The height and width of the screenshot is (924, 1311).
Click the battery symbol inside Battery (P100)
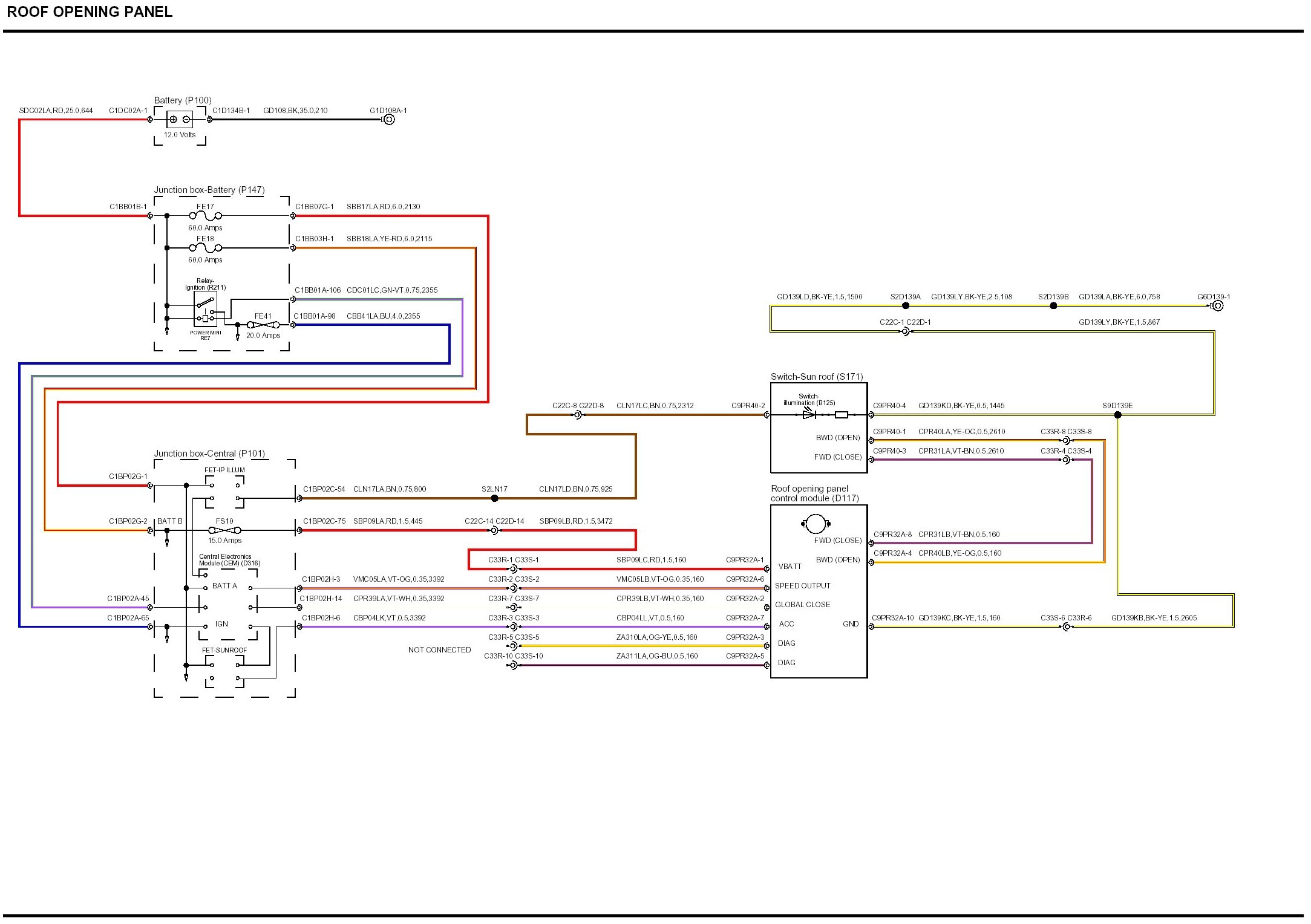[x=180, y=119]
